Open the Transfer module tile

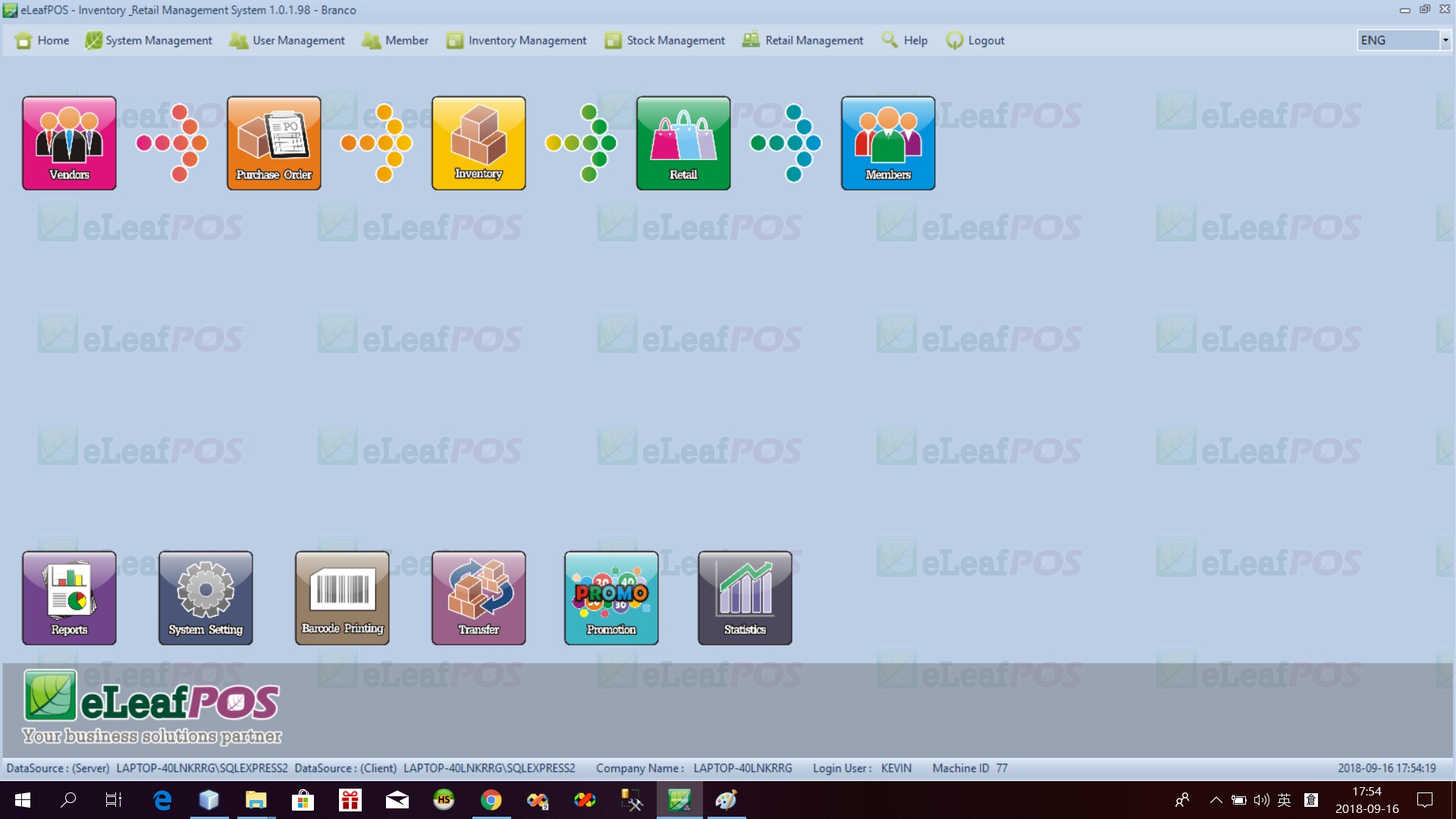tap(479, 598)
